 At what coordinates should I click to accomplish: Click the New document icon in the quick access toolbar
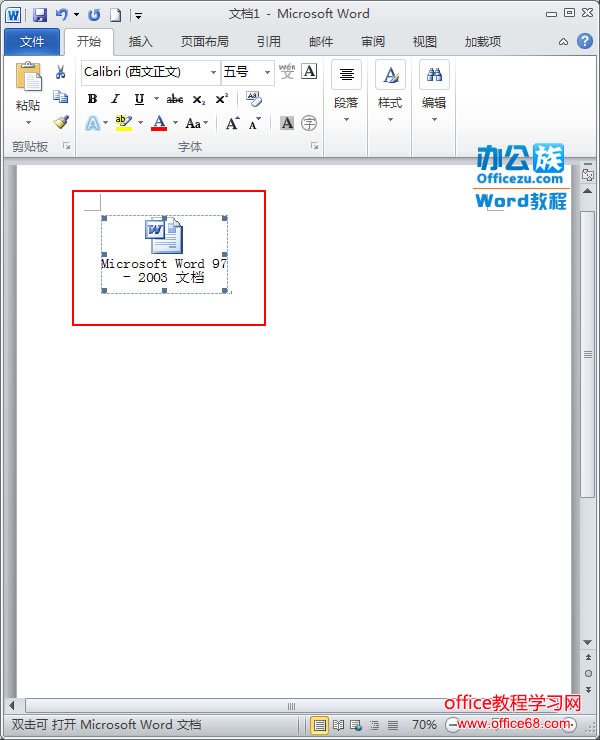point(115,15)
